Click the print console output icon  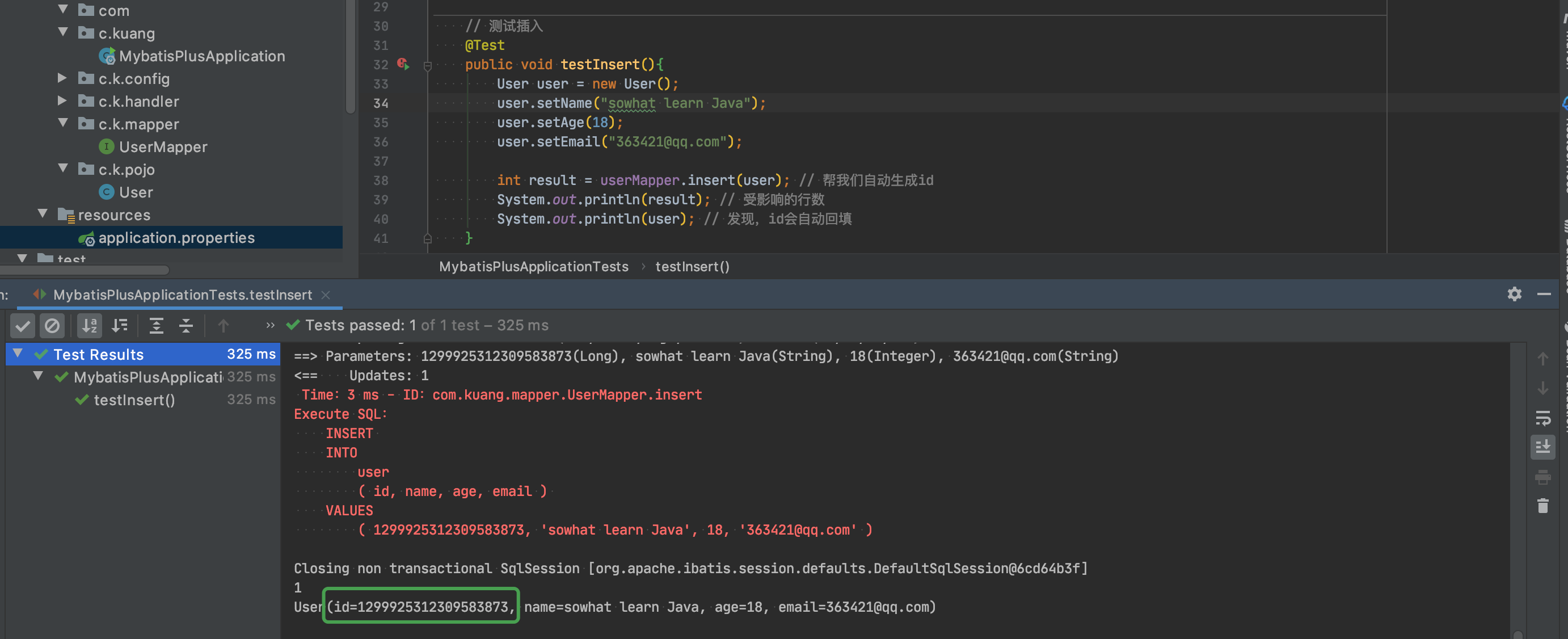click(1542, 477)
